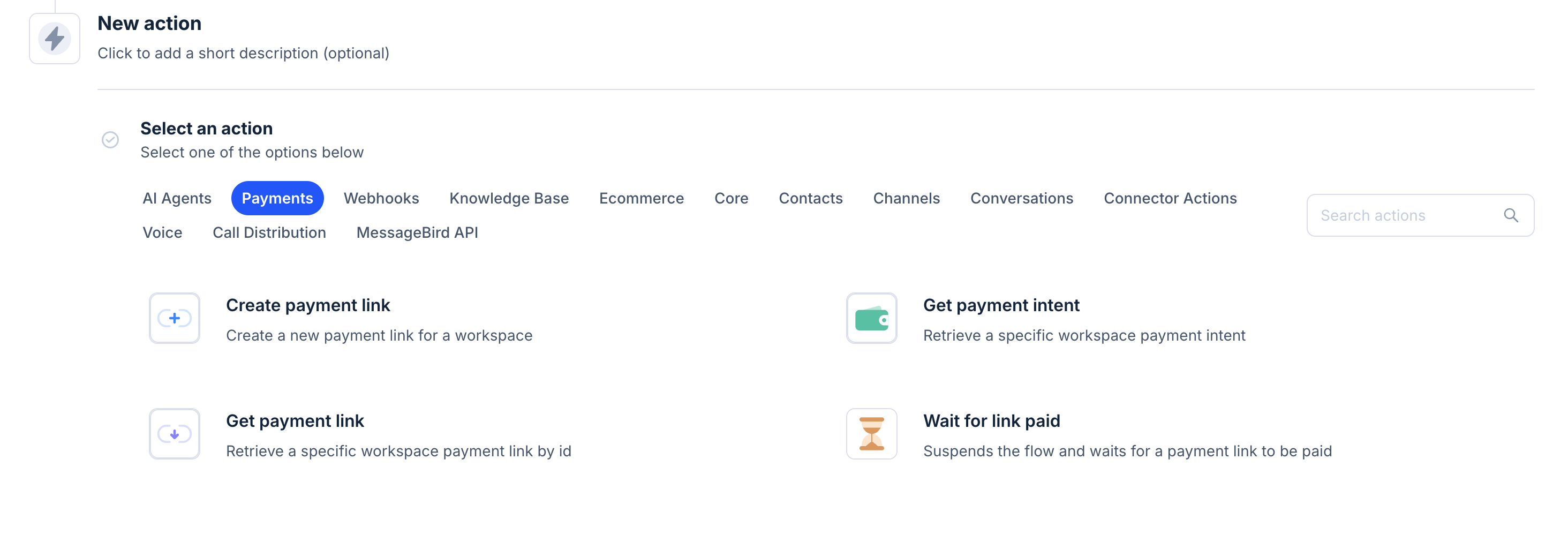This screenshot has height=542, width=1568.
Task: Click the magnifying glass search icon
Action: [x=1510, y=215]
